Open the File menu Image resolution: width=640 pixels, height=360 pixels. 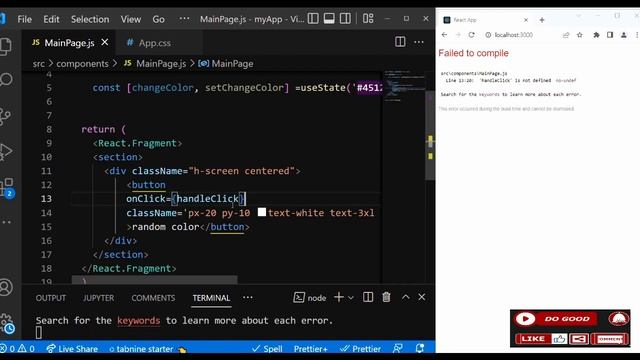[x=24, y=19]
